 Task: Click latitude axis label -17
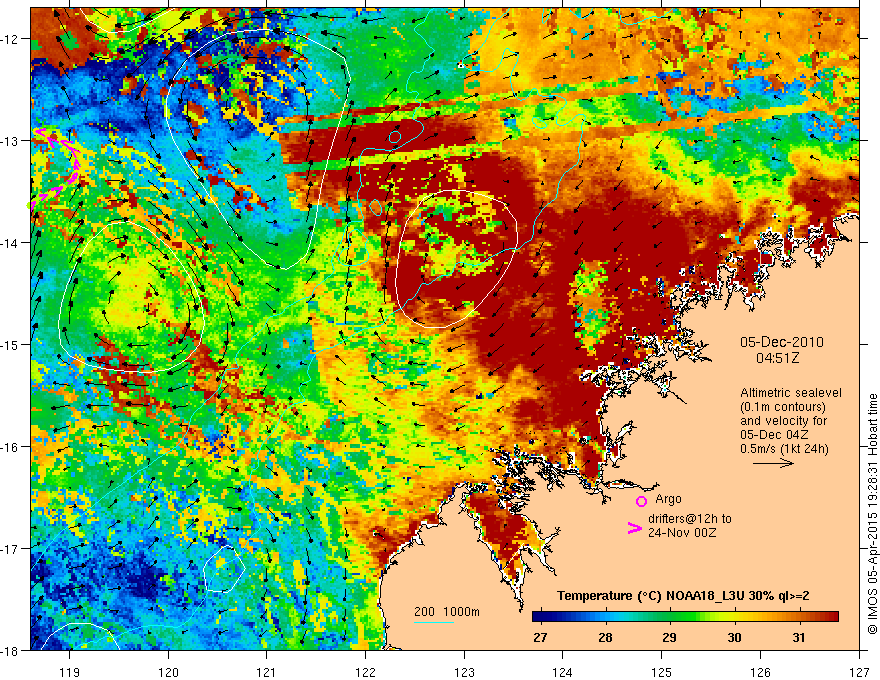click(x=11, y=548)
